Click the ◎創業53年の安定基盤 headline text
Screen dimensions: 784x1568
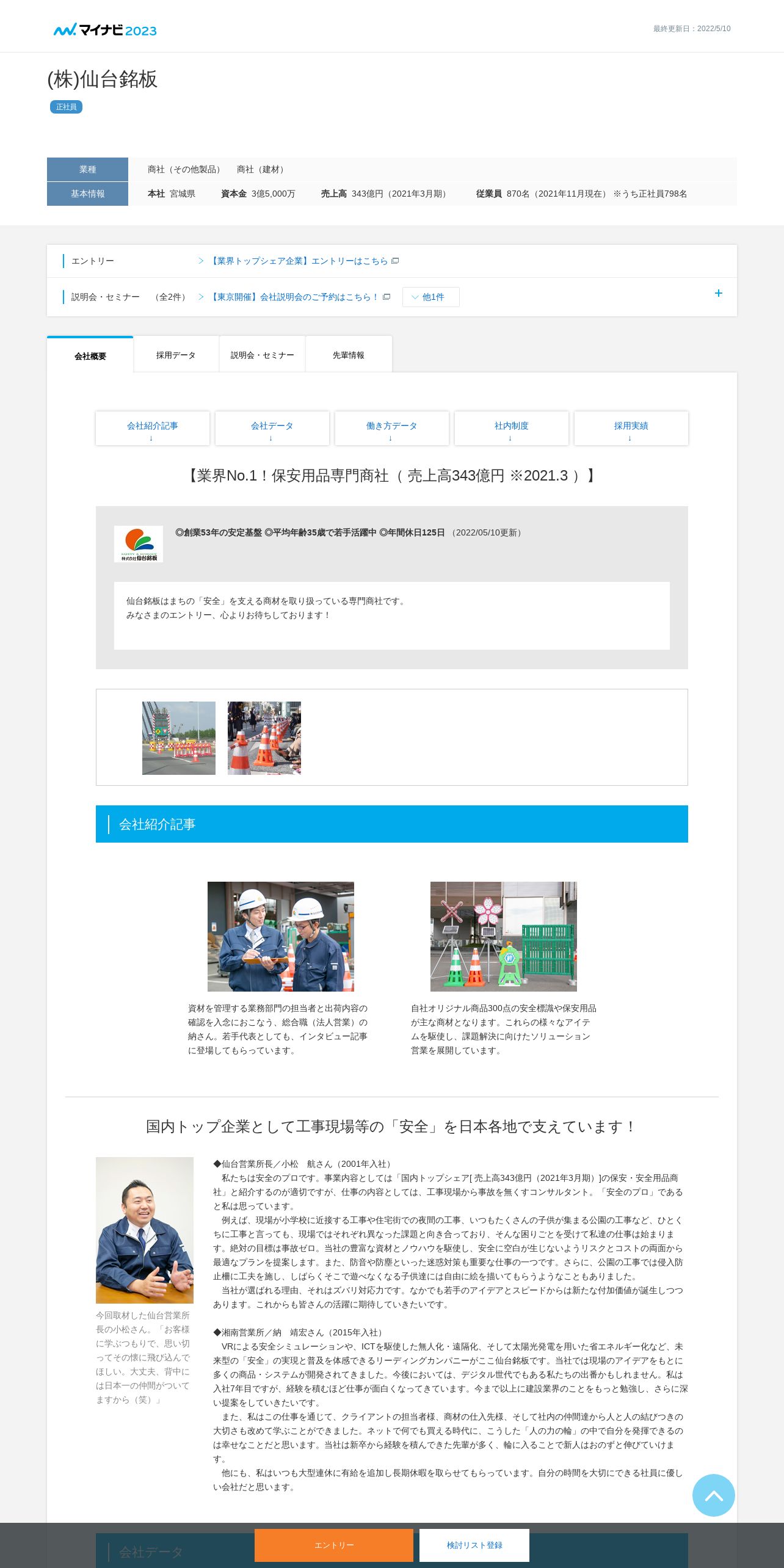click(x=310, y=532)
